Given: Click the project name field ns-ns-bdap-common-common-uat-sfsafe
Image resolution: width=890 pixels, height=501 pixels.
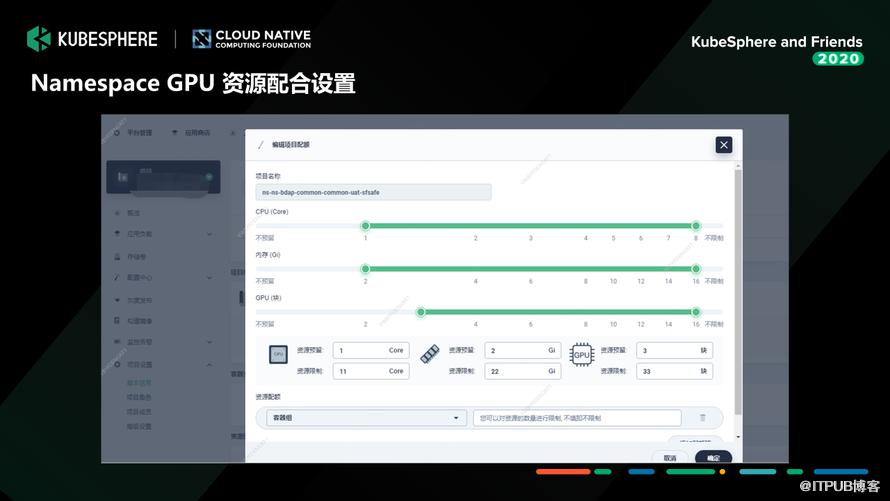Looking at the screenshot, I should [x=373, y=192].
